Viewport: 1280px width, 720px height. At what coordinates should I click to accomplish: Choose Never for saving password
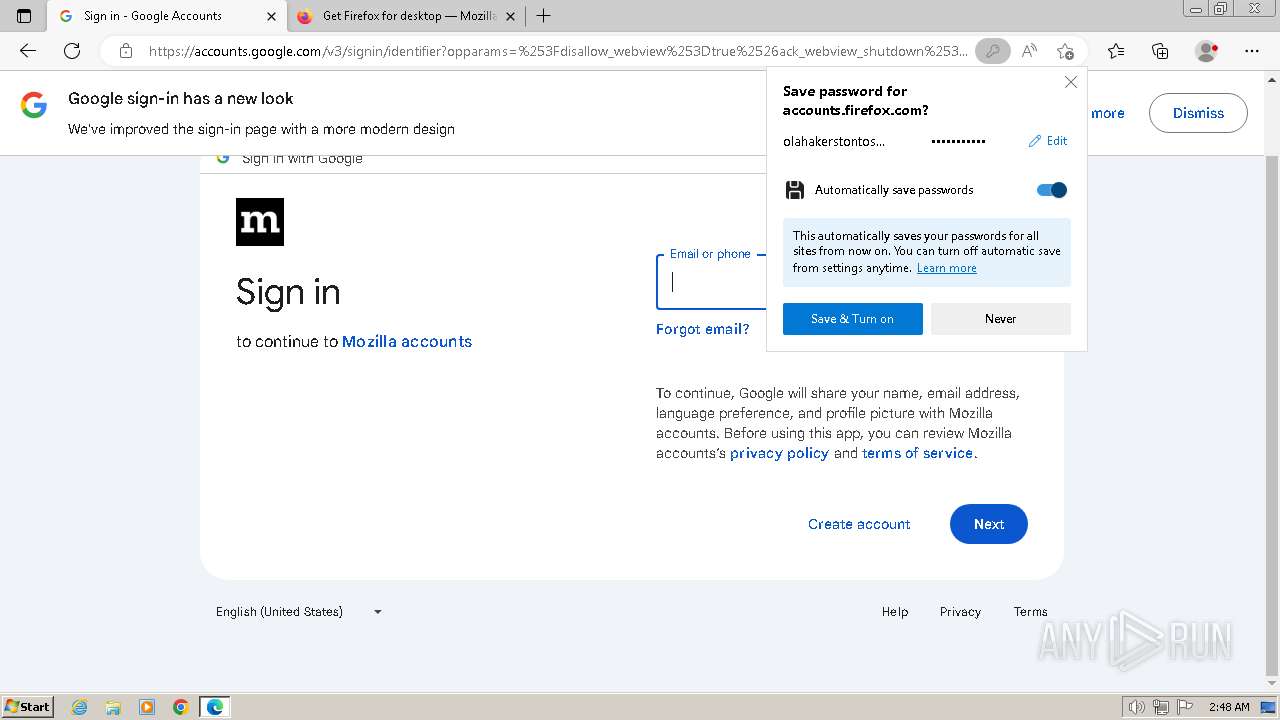(1001, 319)
